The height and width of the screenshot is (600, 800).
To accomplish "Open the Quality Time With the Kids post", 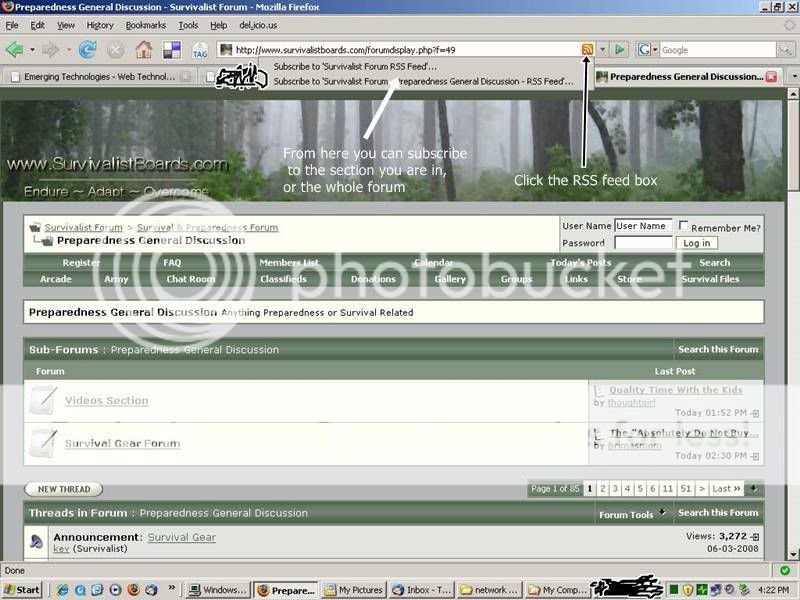I will pos(676,390).
